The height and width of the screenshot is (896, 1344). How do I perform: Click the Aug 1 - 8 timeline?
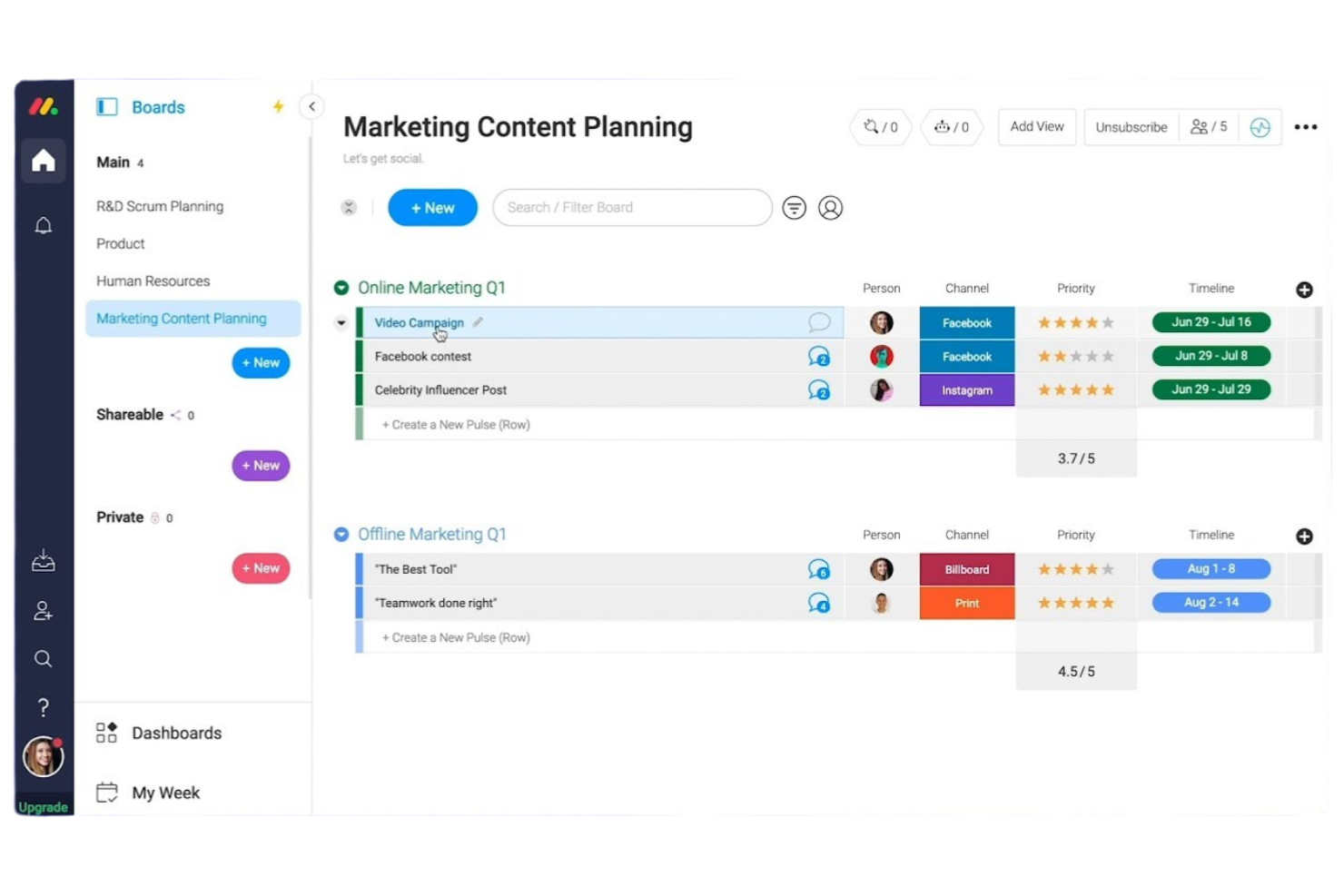pyautogui.click(x=1211, y=569)
